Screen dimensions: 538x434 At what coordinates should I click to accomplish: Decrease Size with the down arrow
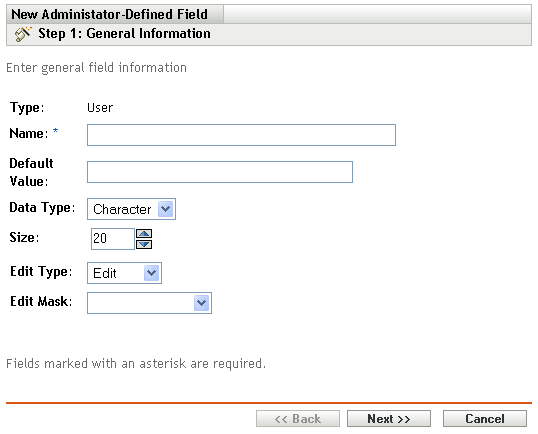tap(144, 244)
